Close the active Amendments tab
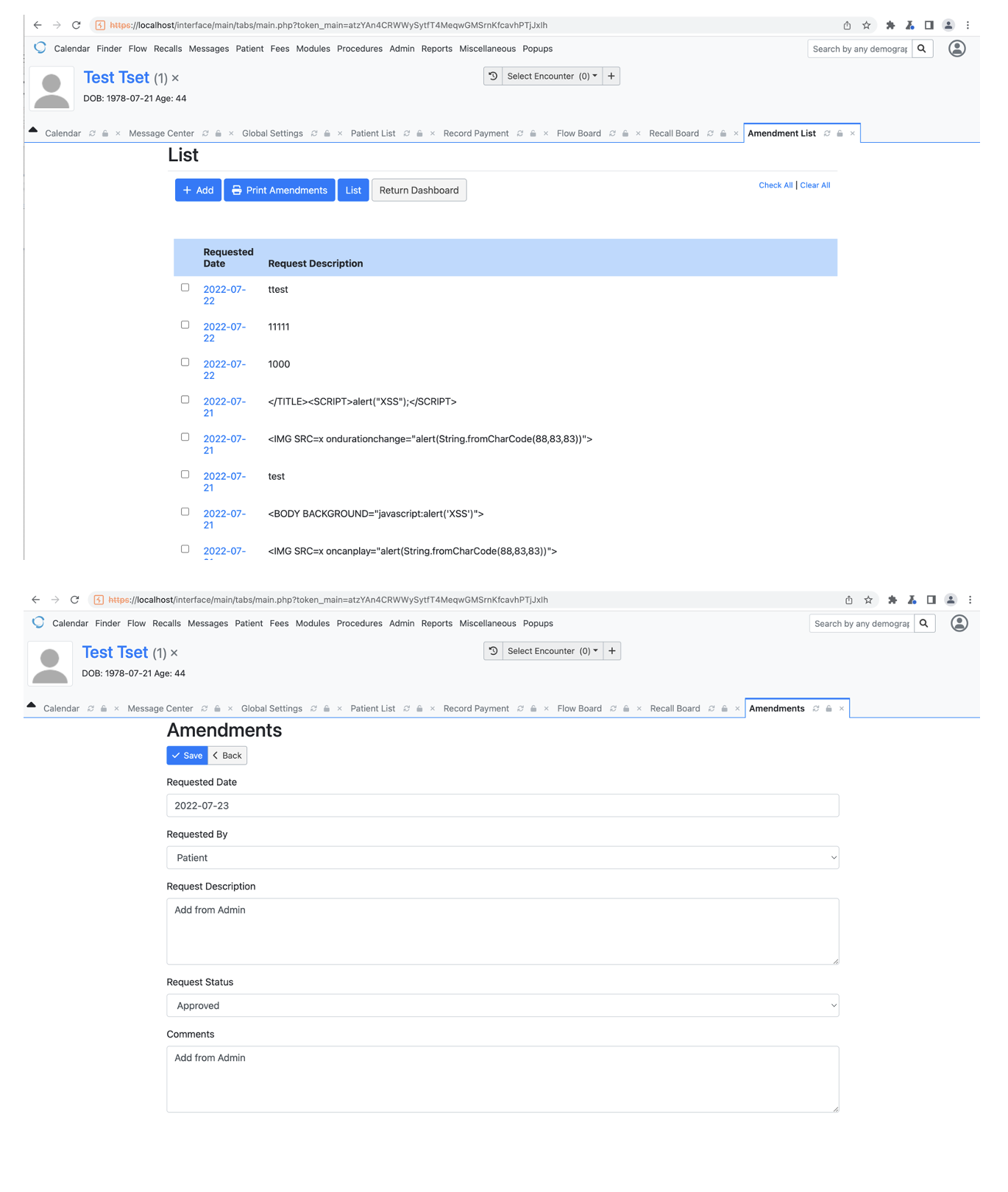1008x1192 pixels. [x=841, y=709]
